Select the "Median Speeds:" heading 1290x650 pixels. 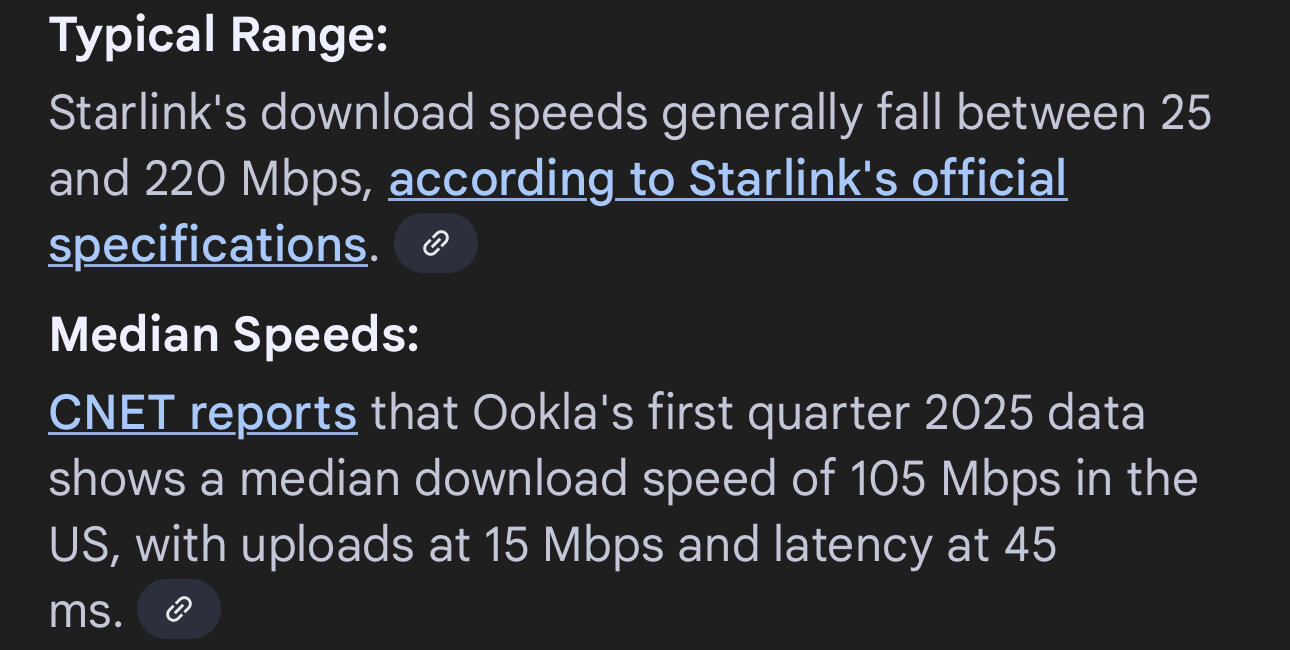[x=234, y=337]
